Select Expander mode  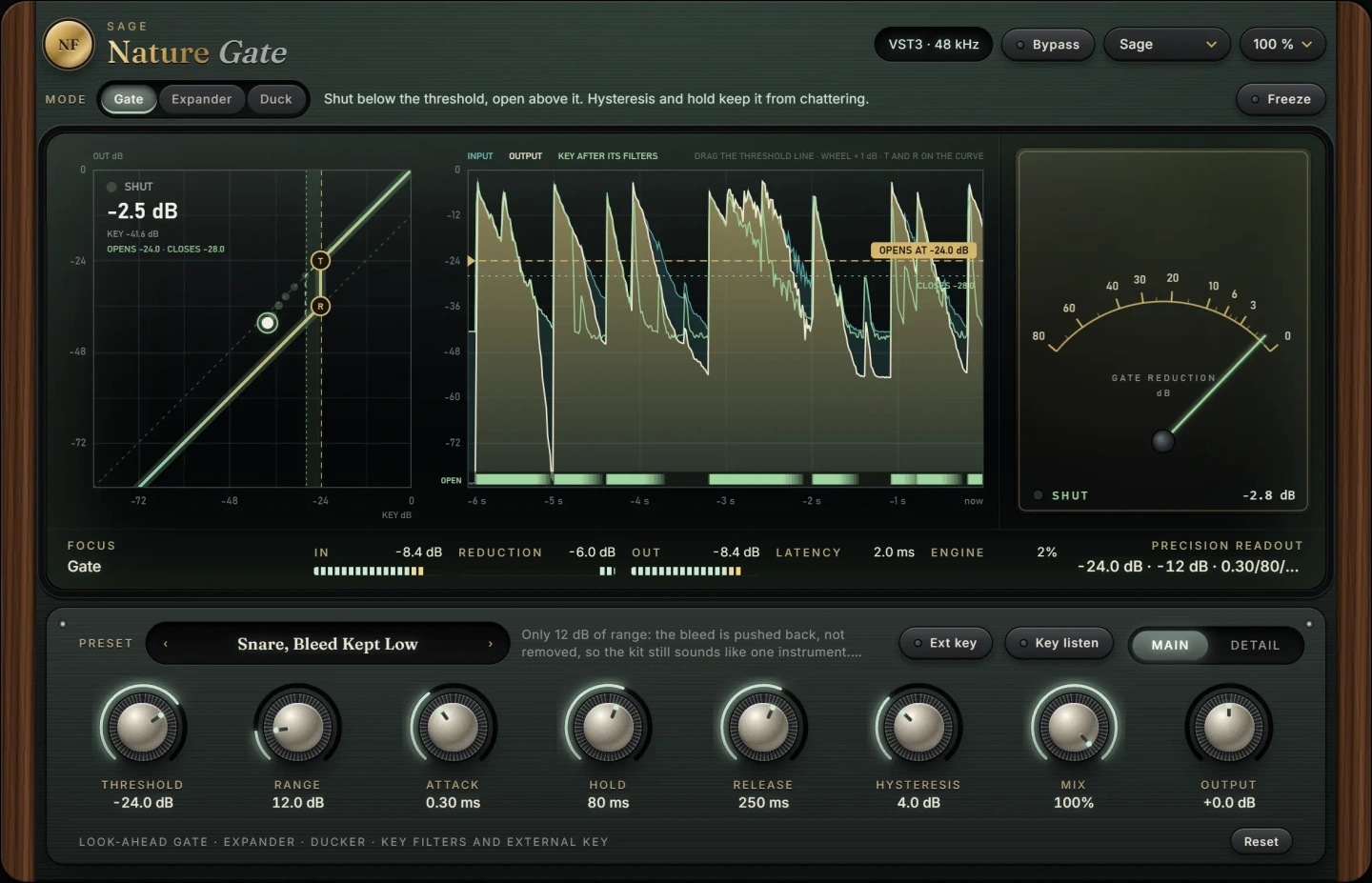(201, 99)
